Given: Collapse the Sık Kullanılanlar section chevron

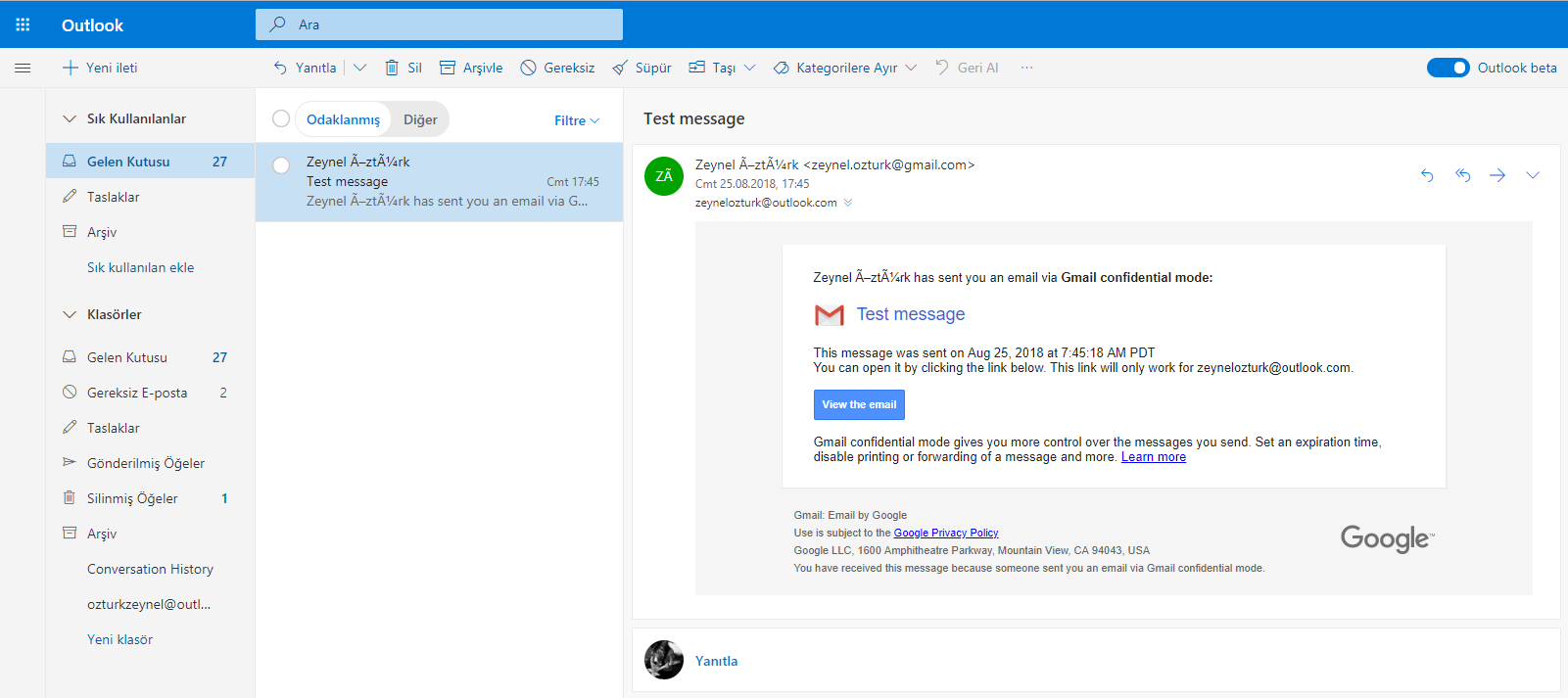Looking at the screenshot, I should (x=70, y=118).
